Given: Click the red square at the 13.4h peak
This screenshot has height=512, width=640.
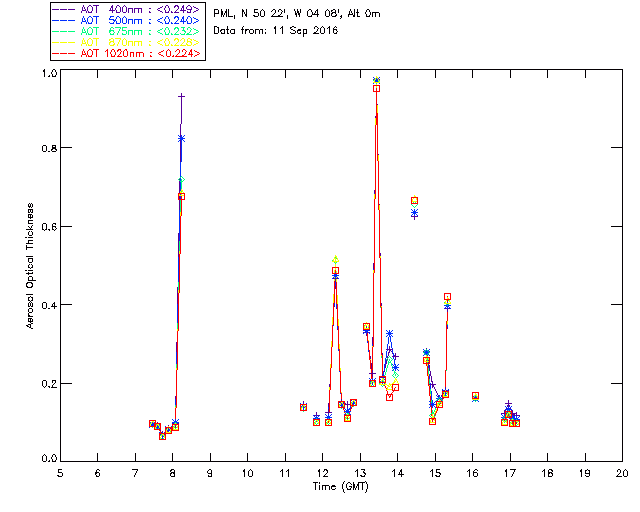Looking at the screenshot, I should click(376, 89).
